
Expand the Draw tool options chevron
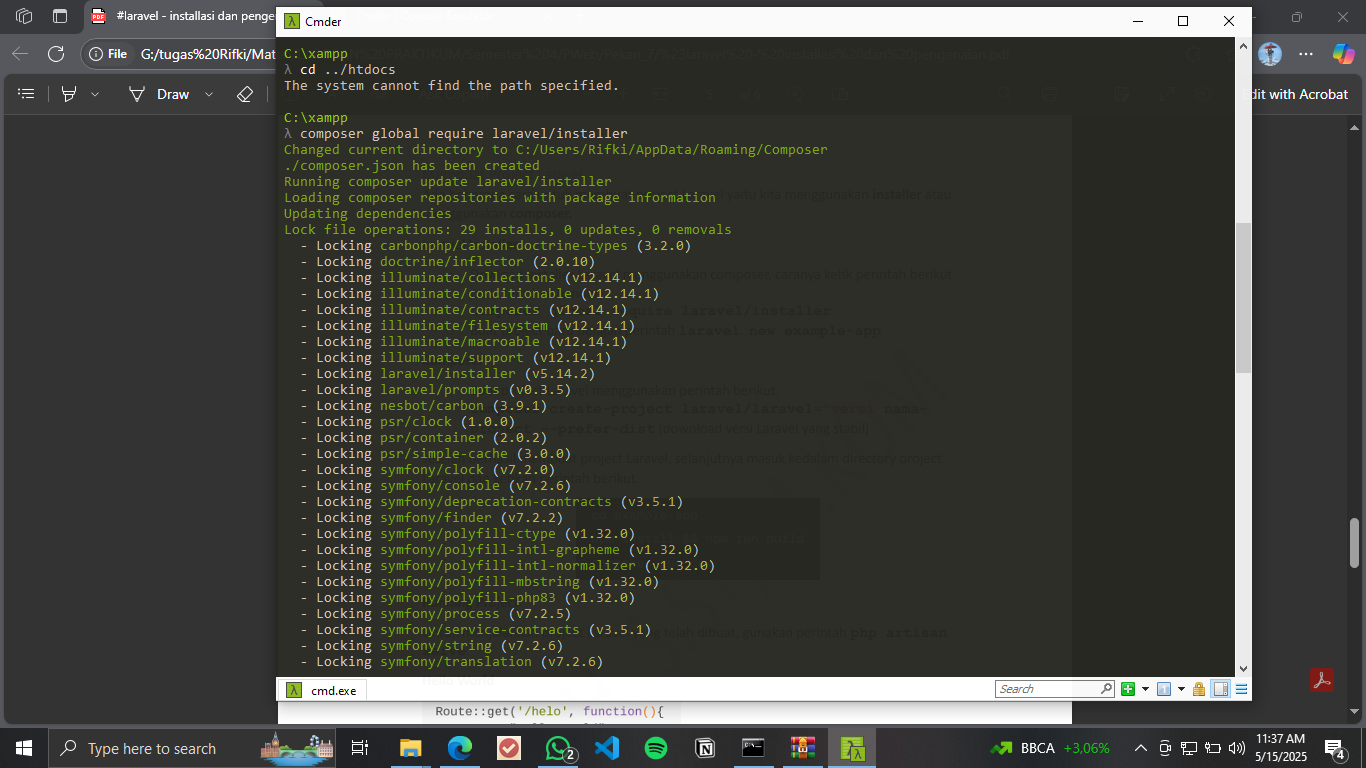208,94
